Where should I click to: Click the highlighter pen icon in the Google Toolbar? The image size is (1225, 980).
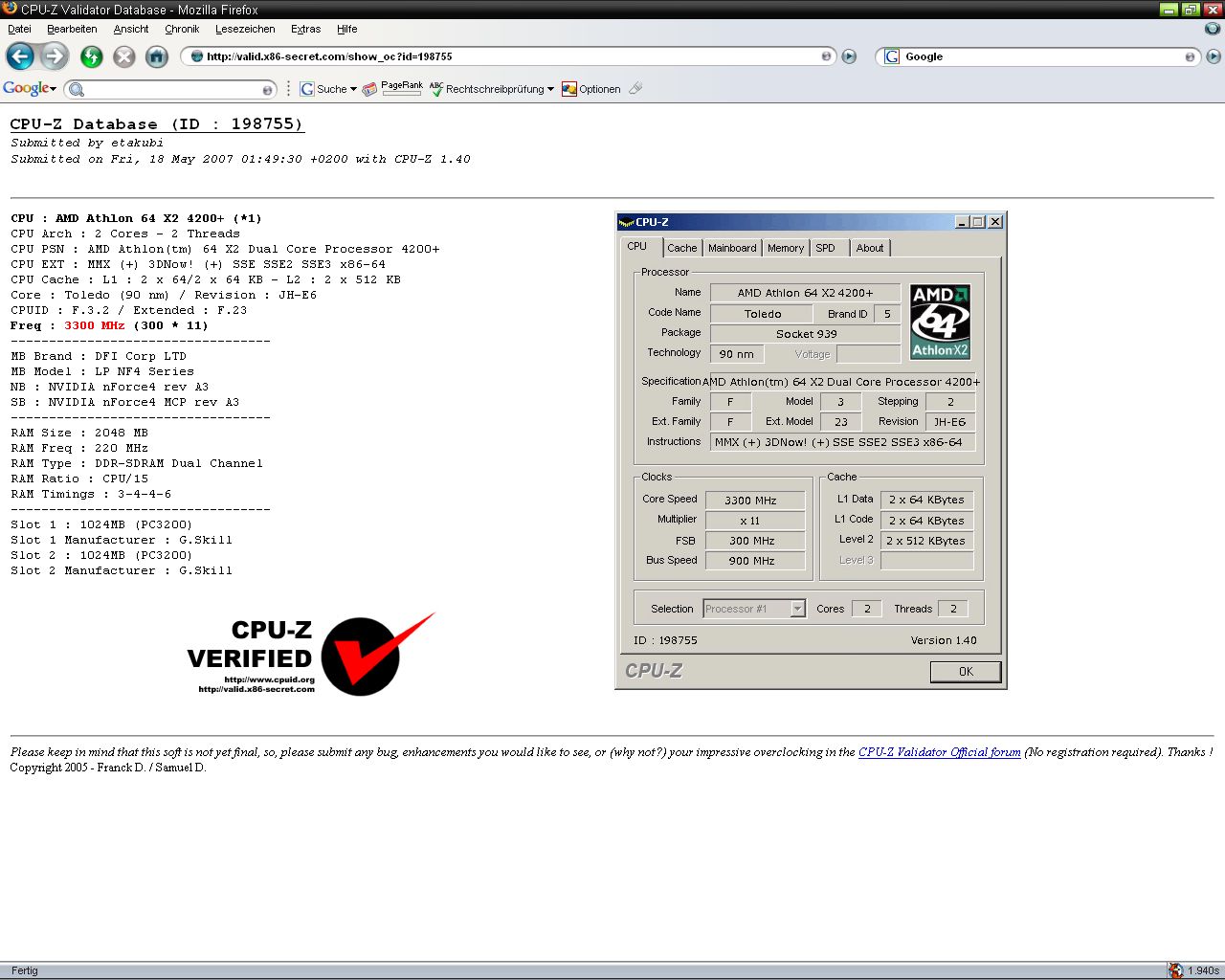tap(635, 88)
